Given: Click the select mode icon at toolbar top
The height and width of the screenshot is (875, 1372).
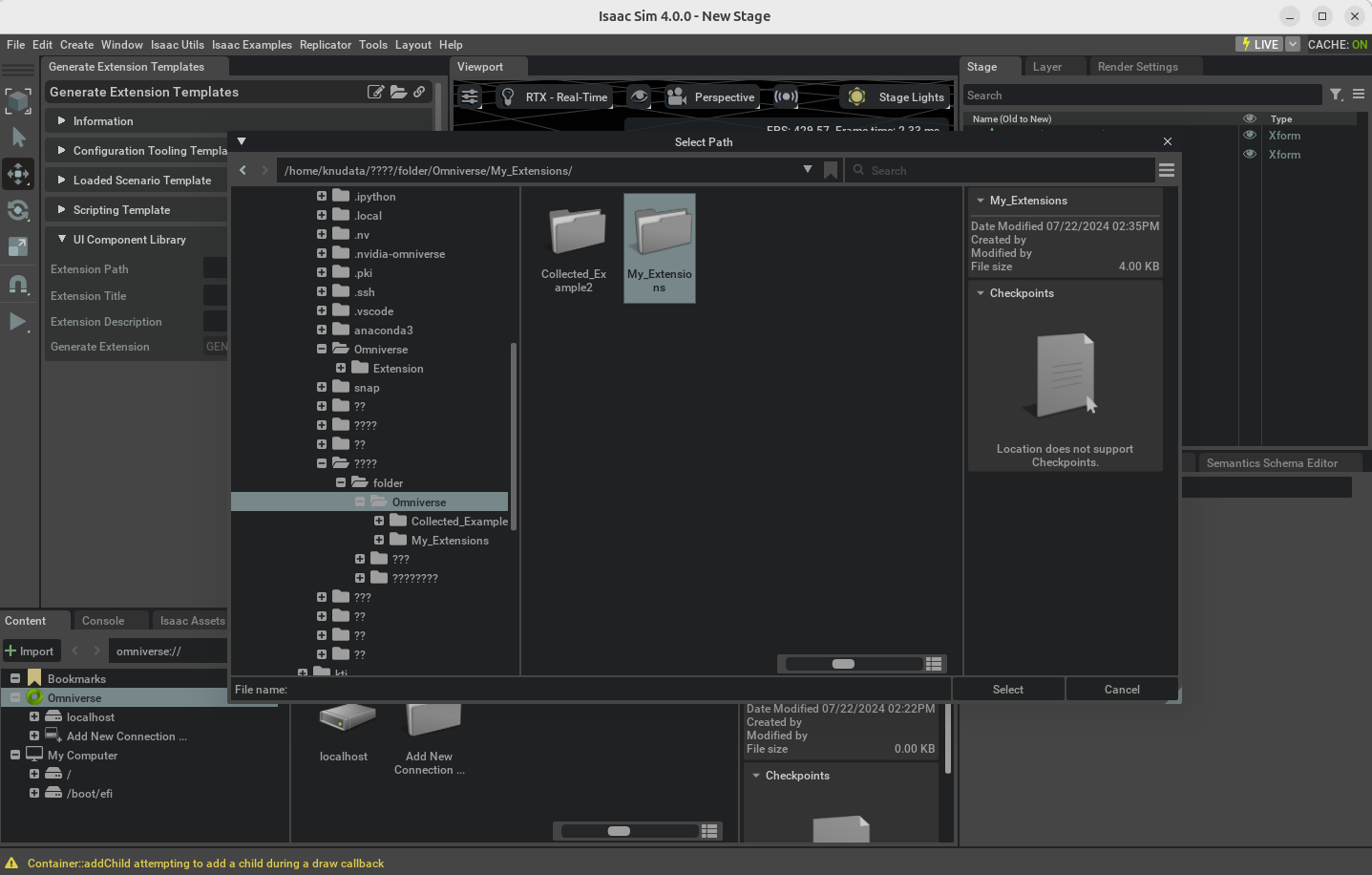Looking at the screenshot, I should pos(18,100).
